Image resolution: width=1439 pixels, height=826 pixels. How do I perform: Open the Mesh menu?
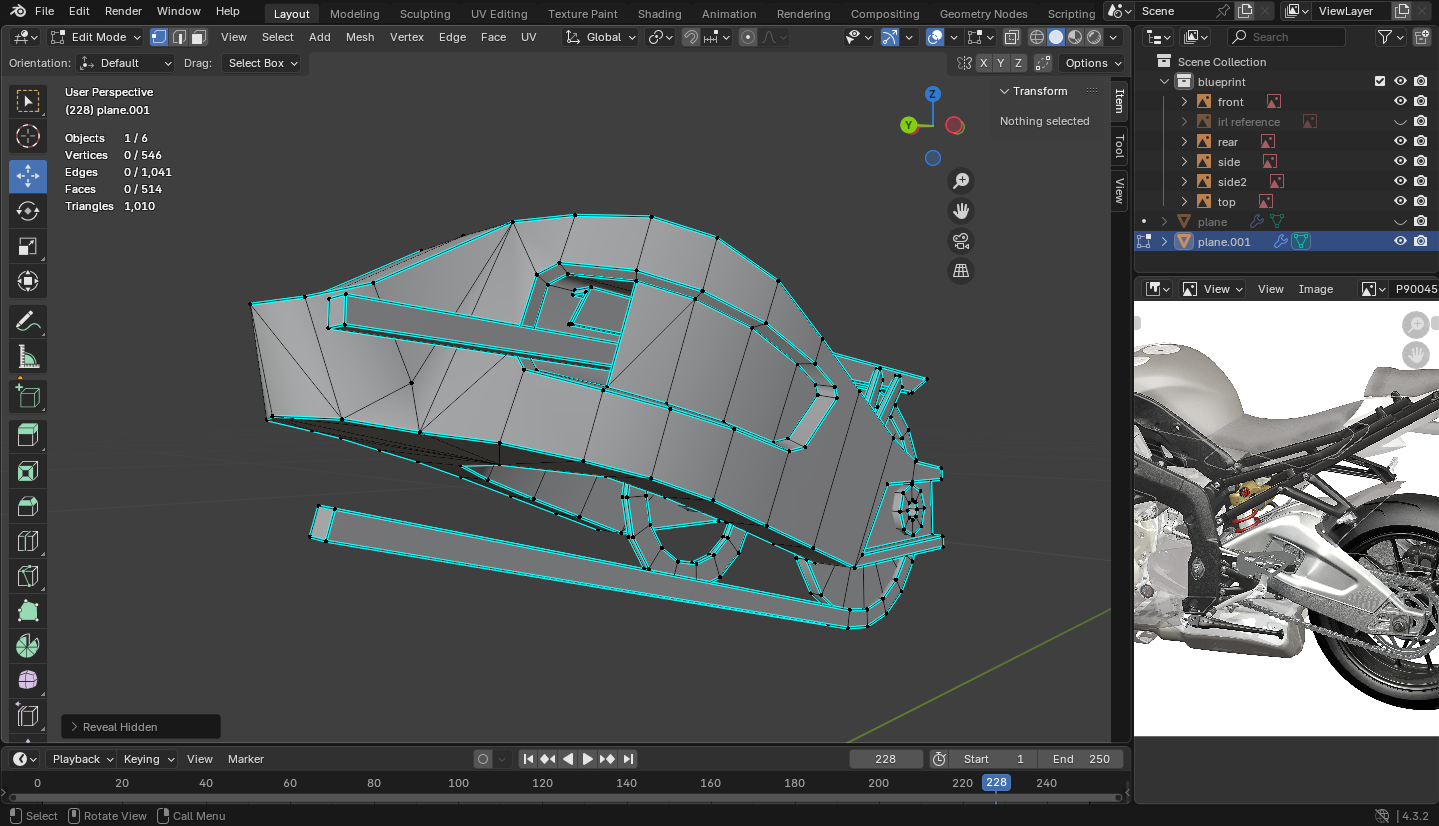[x=360, y=37]
